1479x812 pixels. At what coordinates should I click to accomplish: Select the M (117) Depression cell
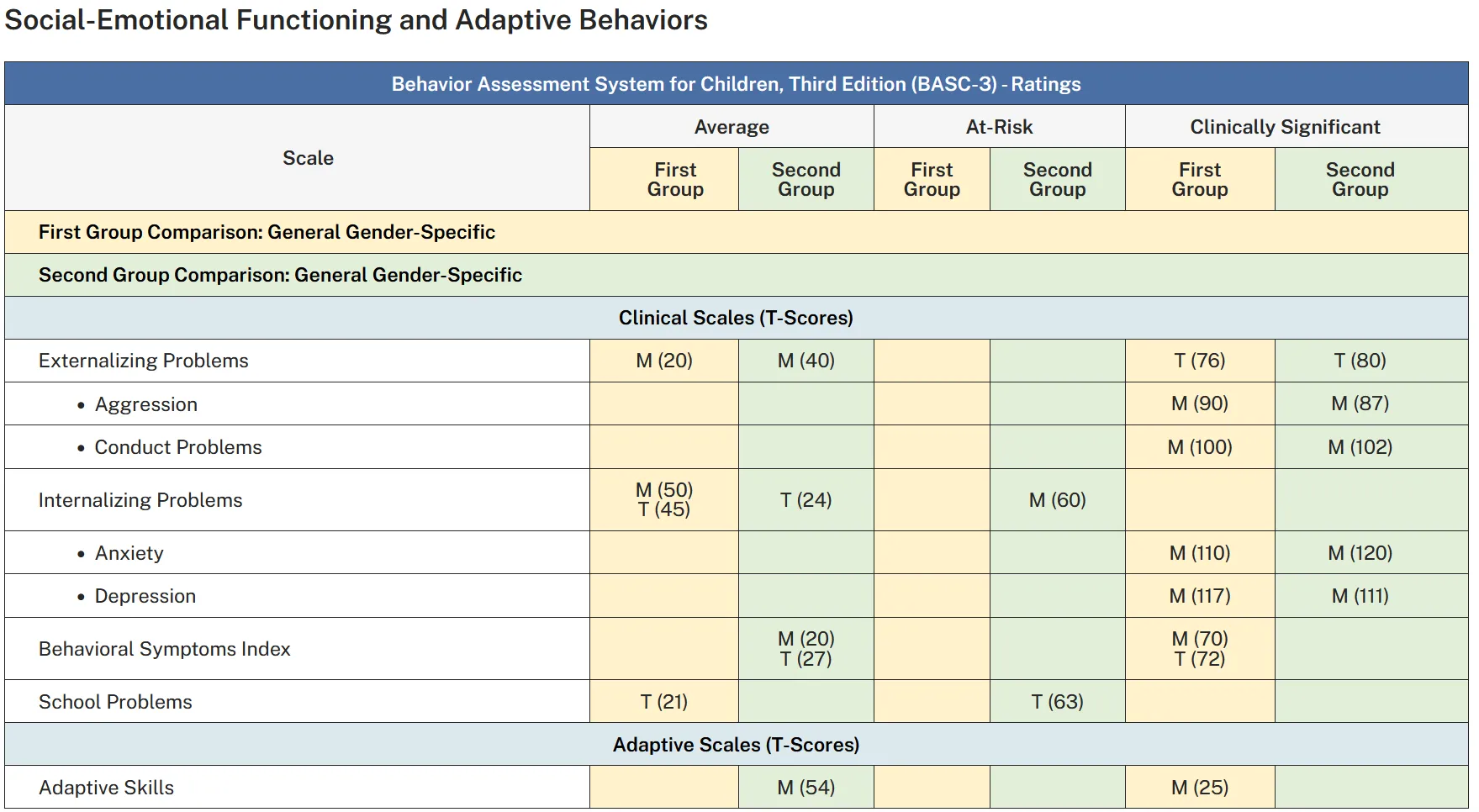(x=1200, y=596)
